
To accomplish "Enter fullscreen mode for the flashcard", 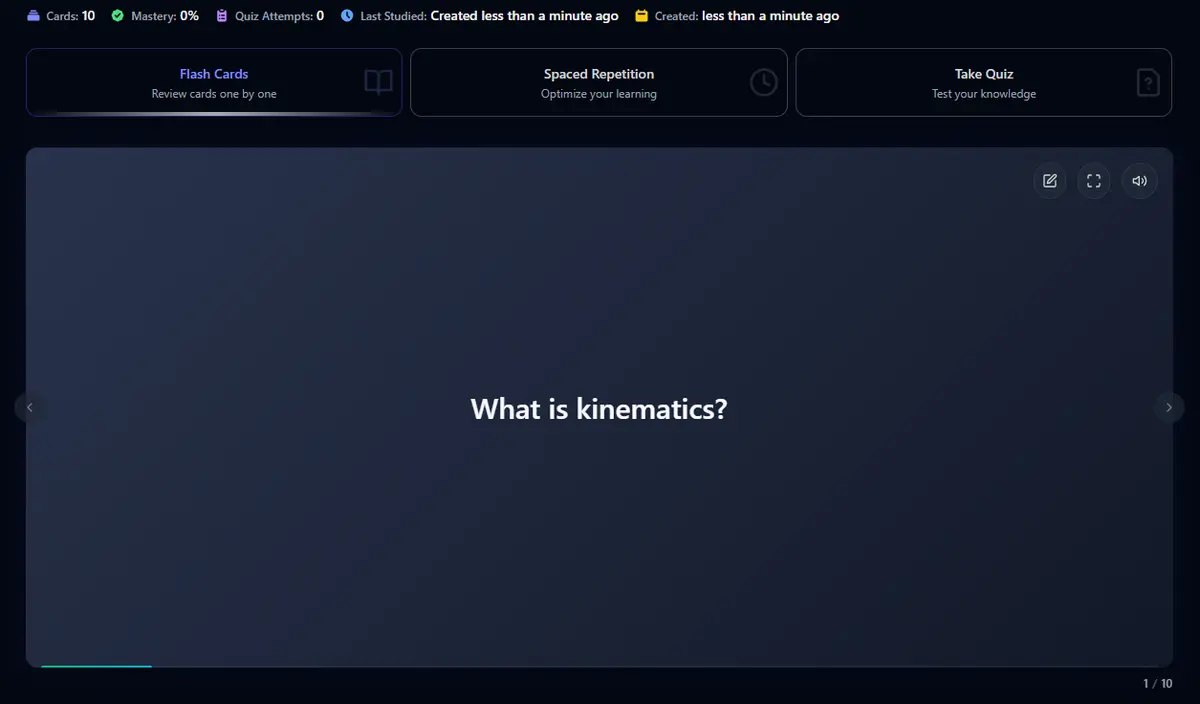I will 1093,181.
